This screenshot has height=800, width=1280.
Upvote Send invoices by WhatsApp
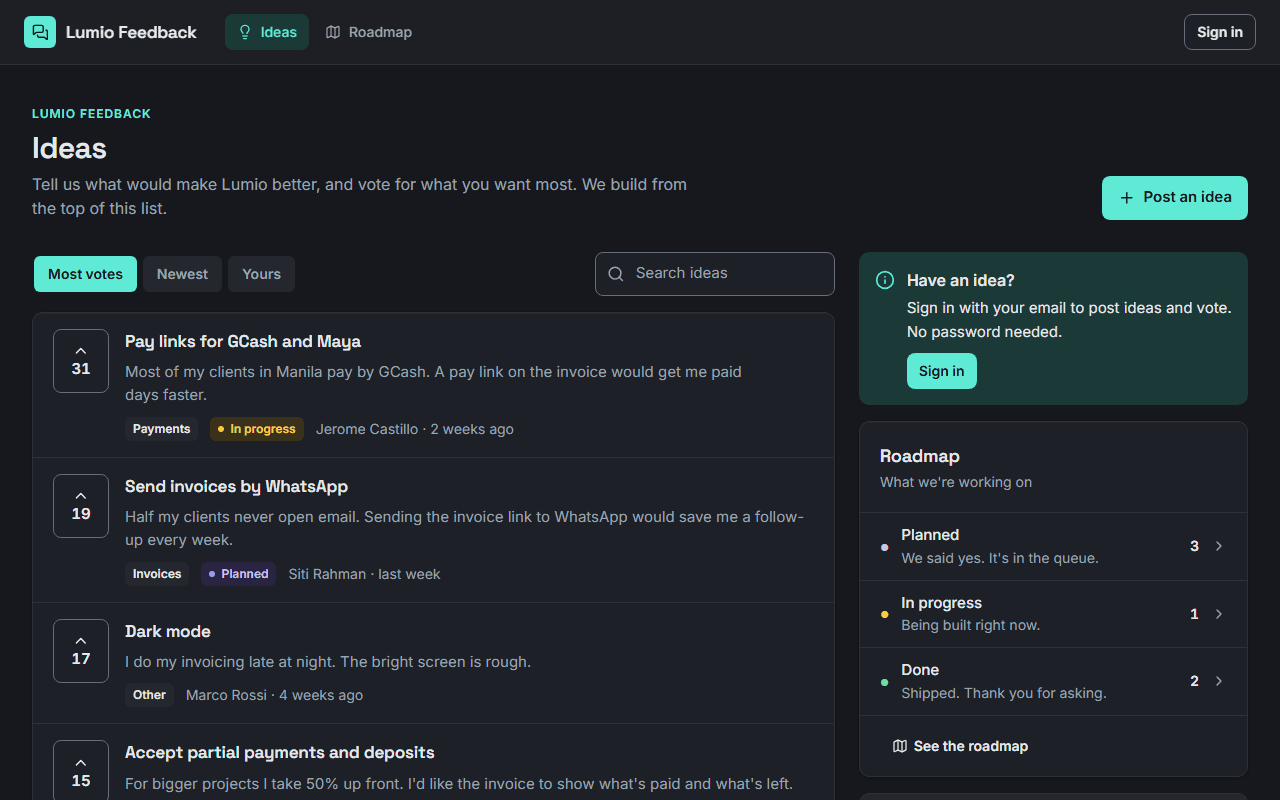click(x=81, y=506)
